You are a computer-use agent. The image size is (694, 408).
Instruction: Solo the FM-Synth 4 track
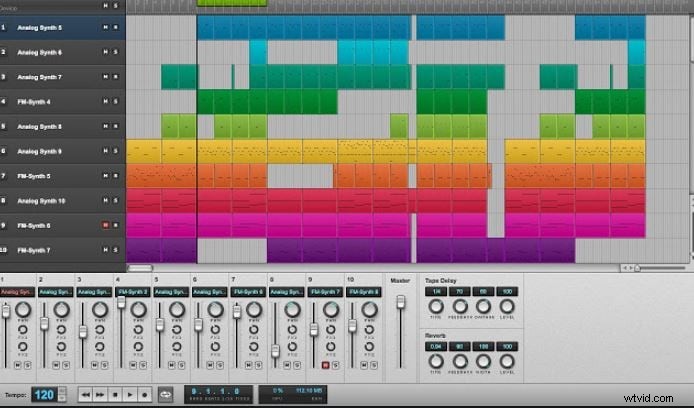(116, 101)
